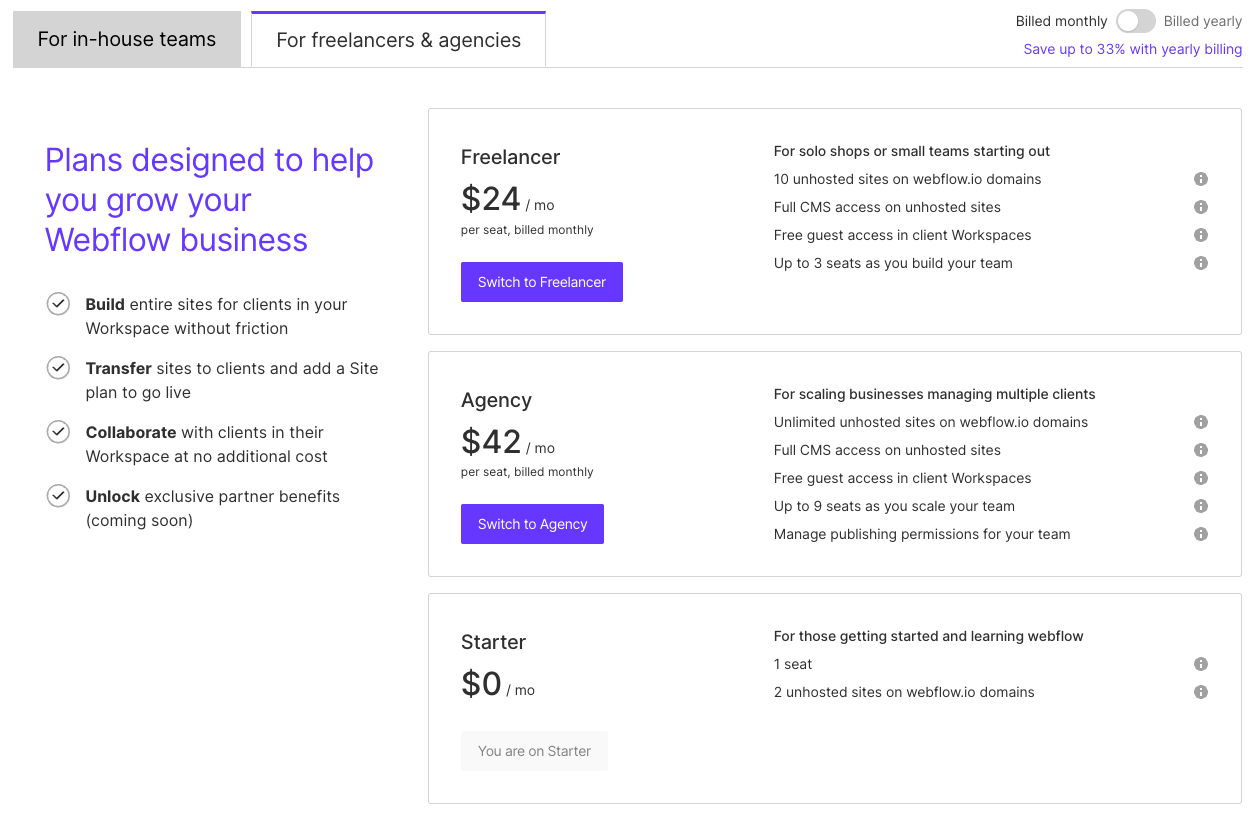
Task: Click the info icon beside "2 unhosted sites on webflow.io domains"
Action: 1201,692
